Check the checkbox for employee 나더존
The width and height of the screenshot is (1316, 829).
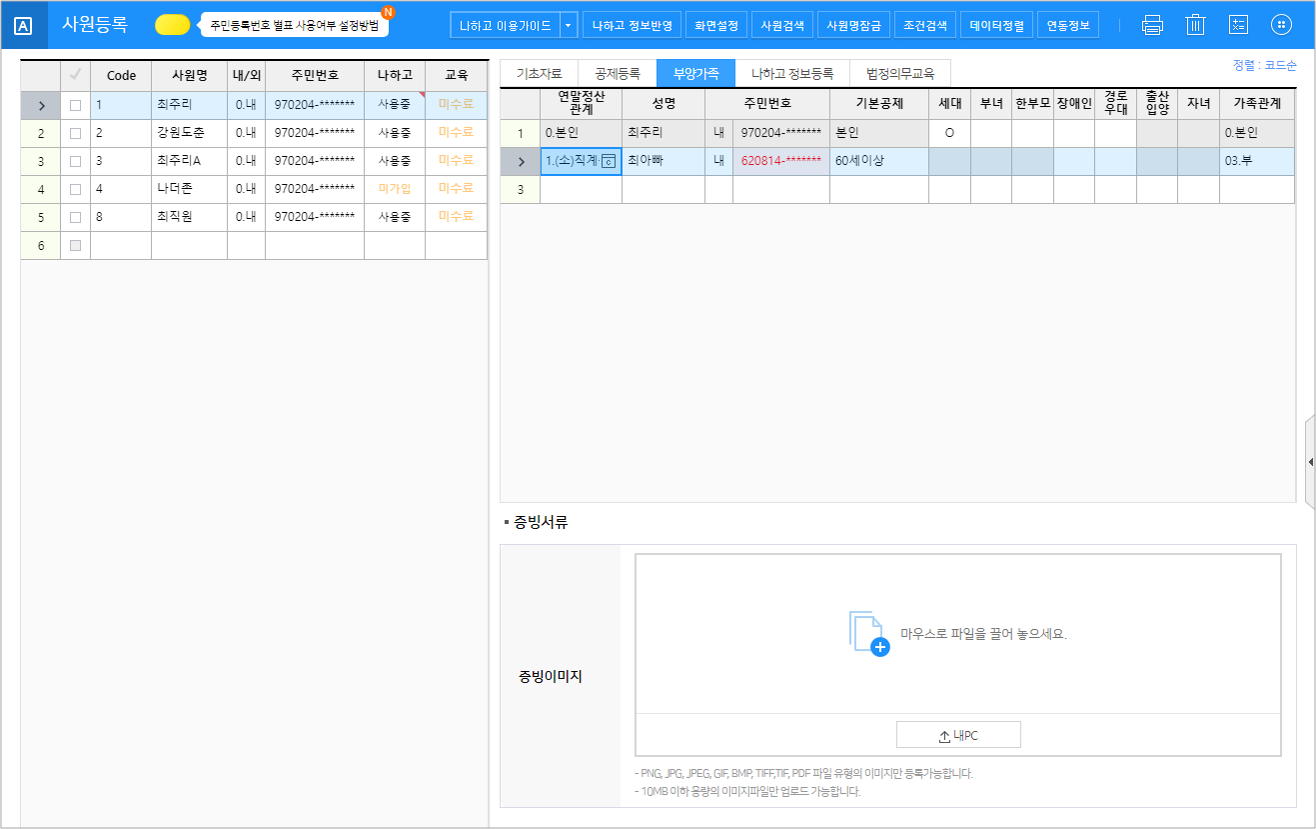75,188
